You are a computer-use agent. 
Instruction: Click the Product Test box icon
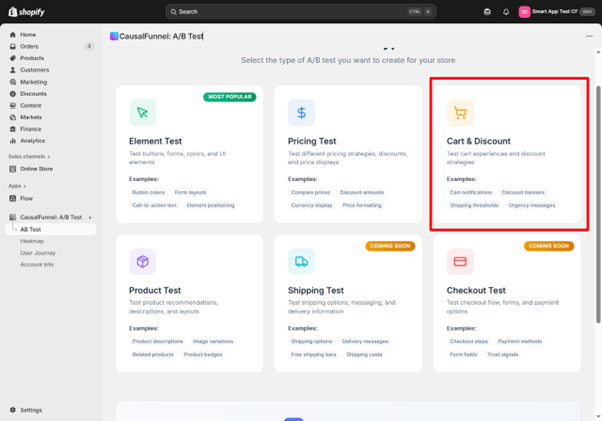142,262
